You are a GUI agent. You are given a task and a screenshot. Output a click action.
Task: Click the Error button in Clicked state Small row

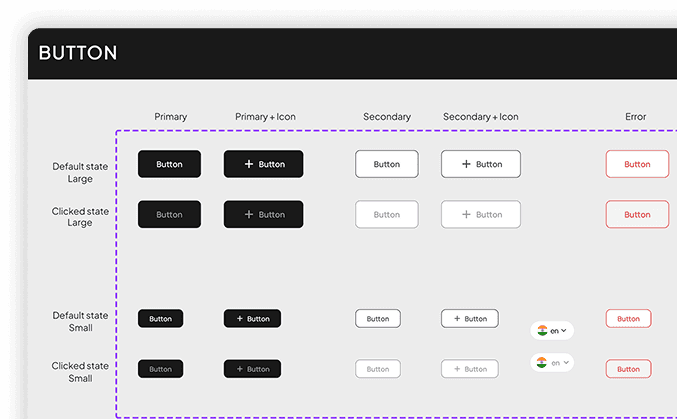click(x=628, y=369)
